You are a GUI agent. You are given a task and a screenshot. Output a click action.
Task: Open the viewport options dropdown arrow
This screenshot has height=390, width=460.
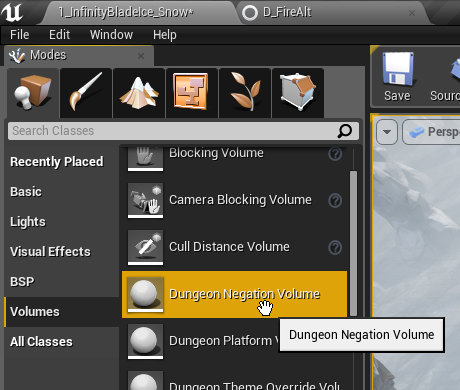(387, 132)
